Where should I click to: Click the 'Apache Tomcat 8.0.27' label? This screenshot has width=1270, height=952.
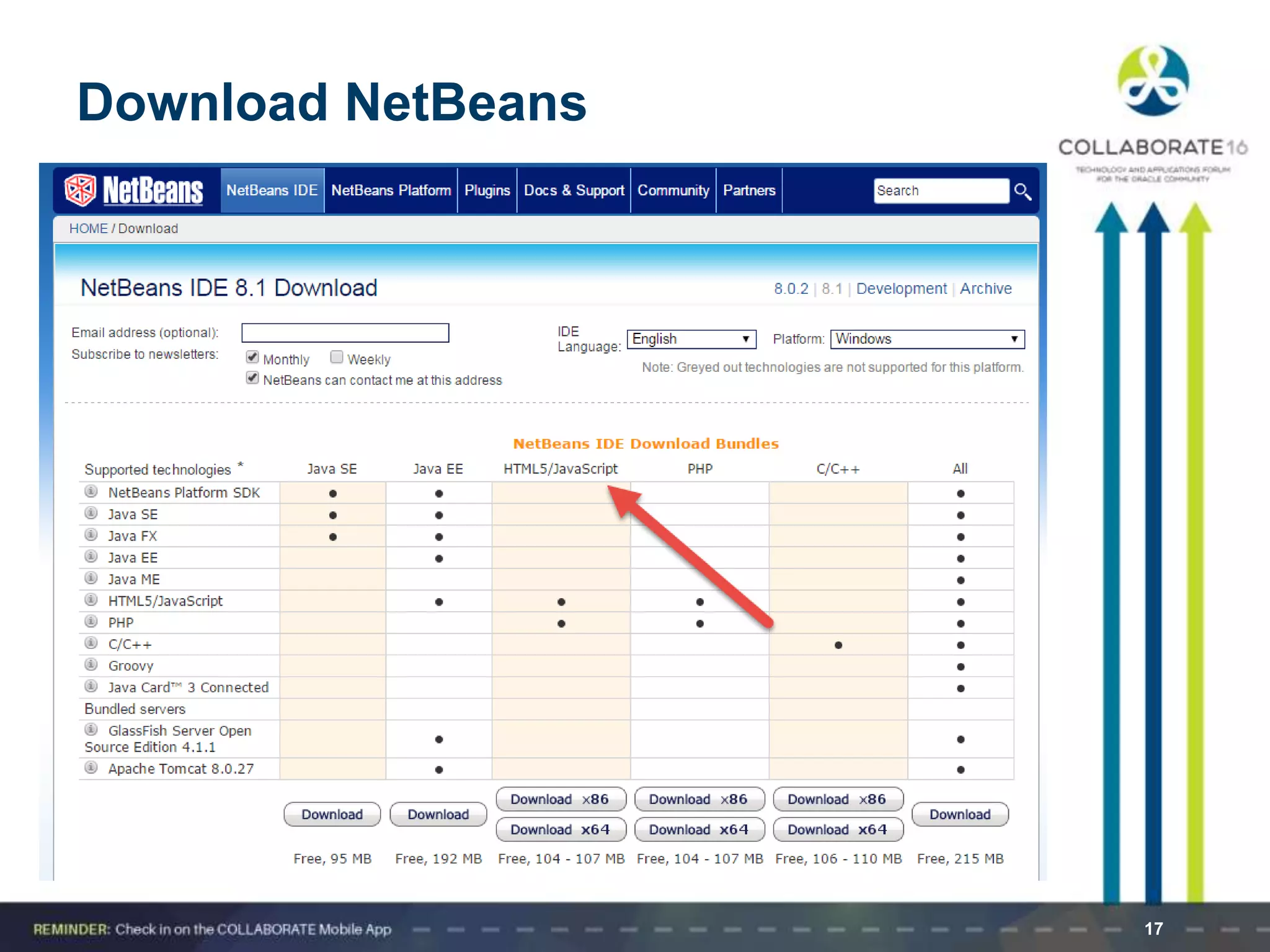[x=181, y=769]
